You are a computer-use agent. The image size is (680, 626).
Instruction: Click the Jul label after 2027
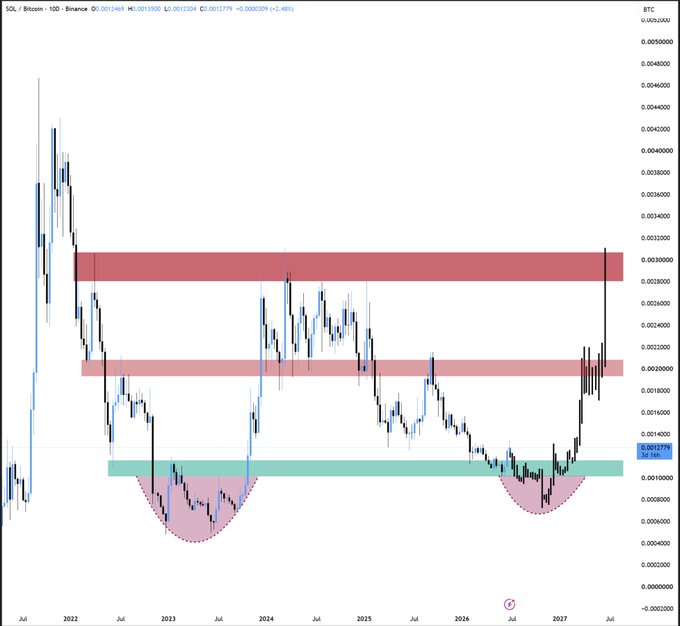[610, 619]
